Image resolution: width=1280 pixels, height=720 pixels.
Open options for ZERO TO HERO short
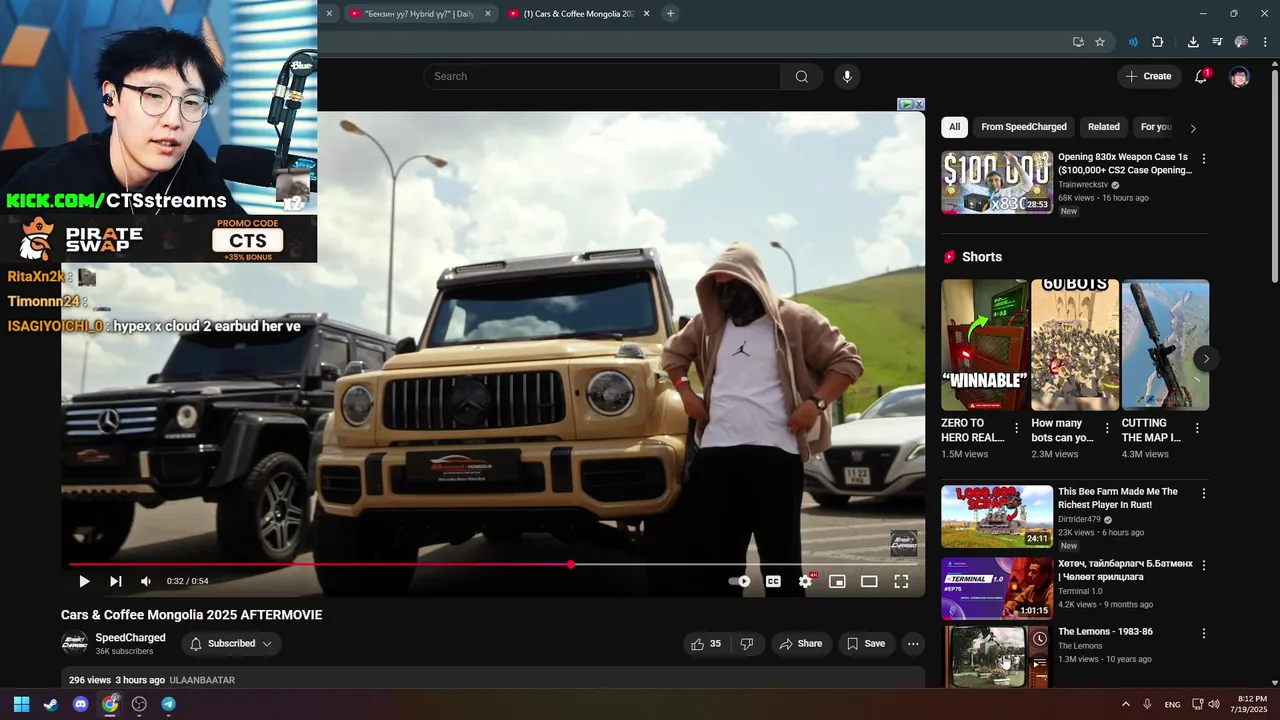pyautogui.click(x=1016, y=428)
